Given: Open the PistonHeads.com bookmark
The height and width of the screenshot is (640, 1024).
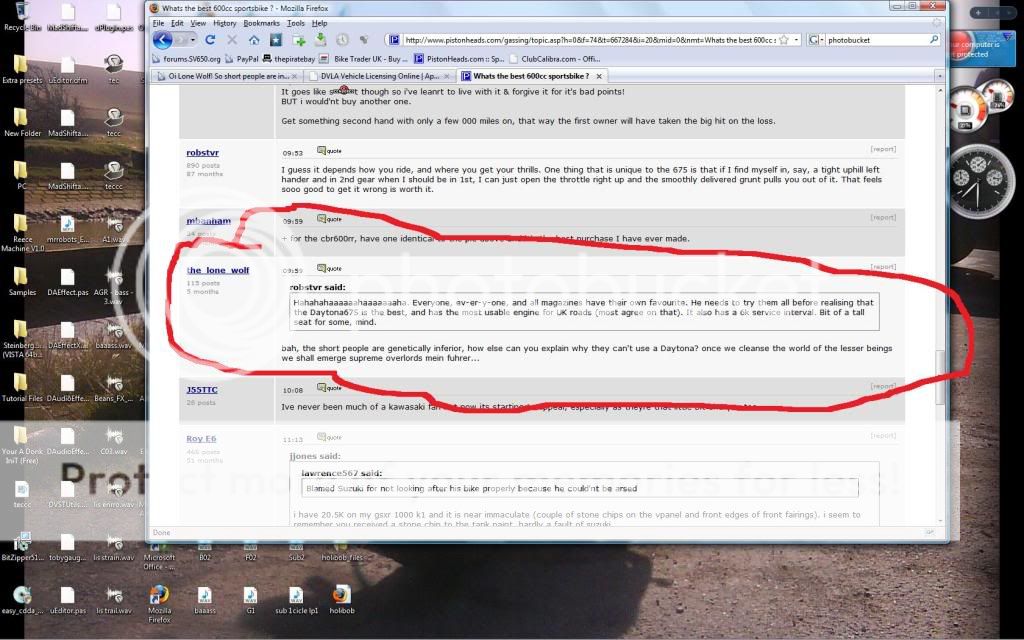Looking at the screenshot, I should point(459,59).
